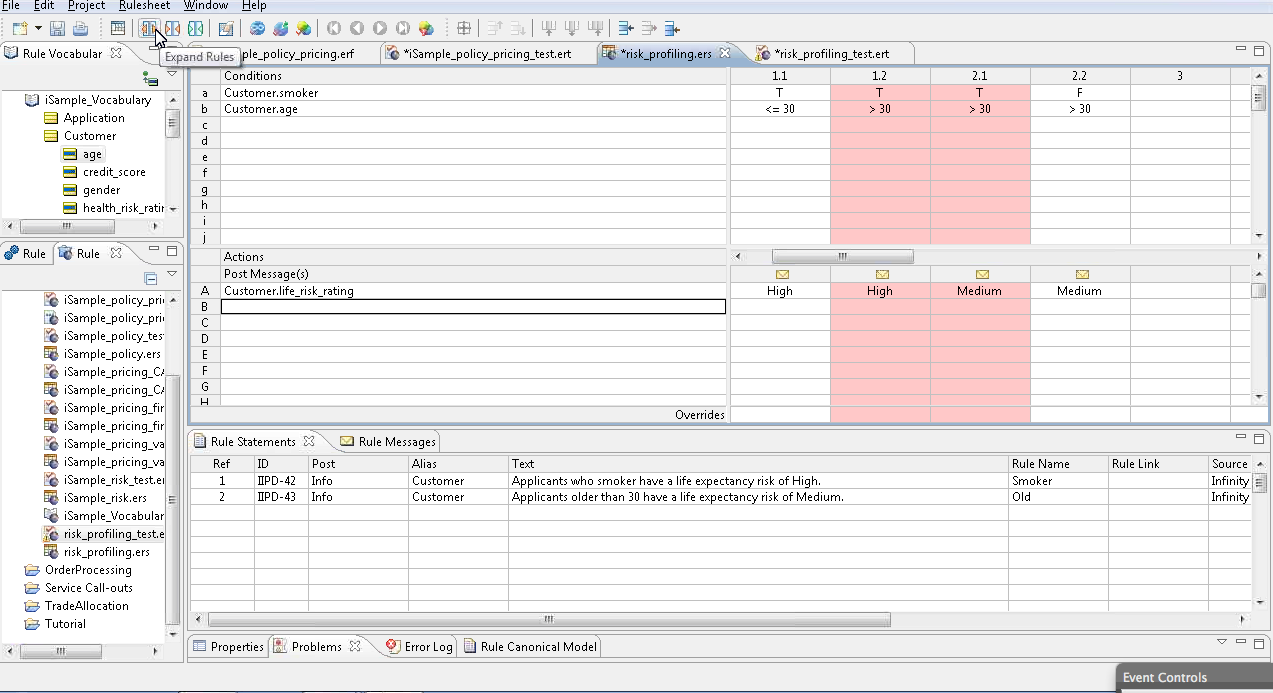
Task: Click the horizontal scrollbar under the condition columns
Action: click(x=842, y=257)
